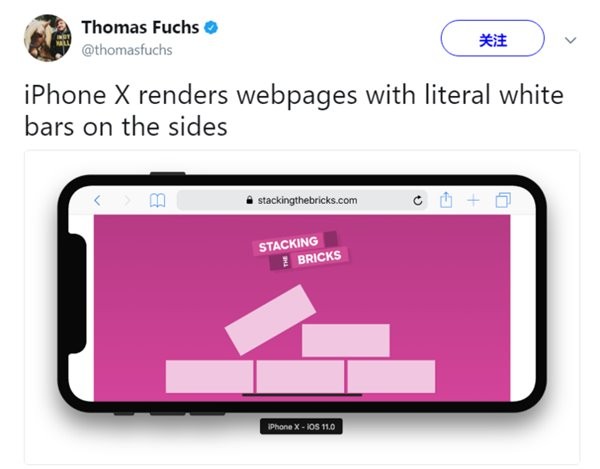The image size is (600, 469).
Task: Click the blue verified badge
Action: coord(211,28)
